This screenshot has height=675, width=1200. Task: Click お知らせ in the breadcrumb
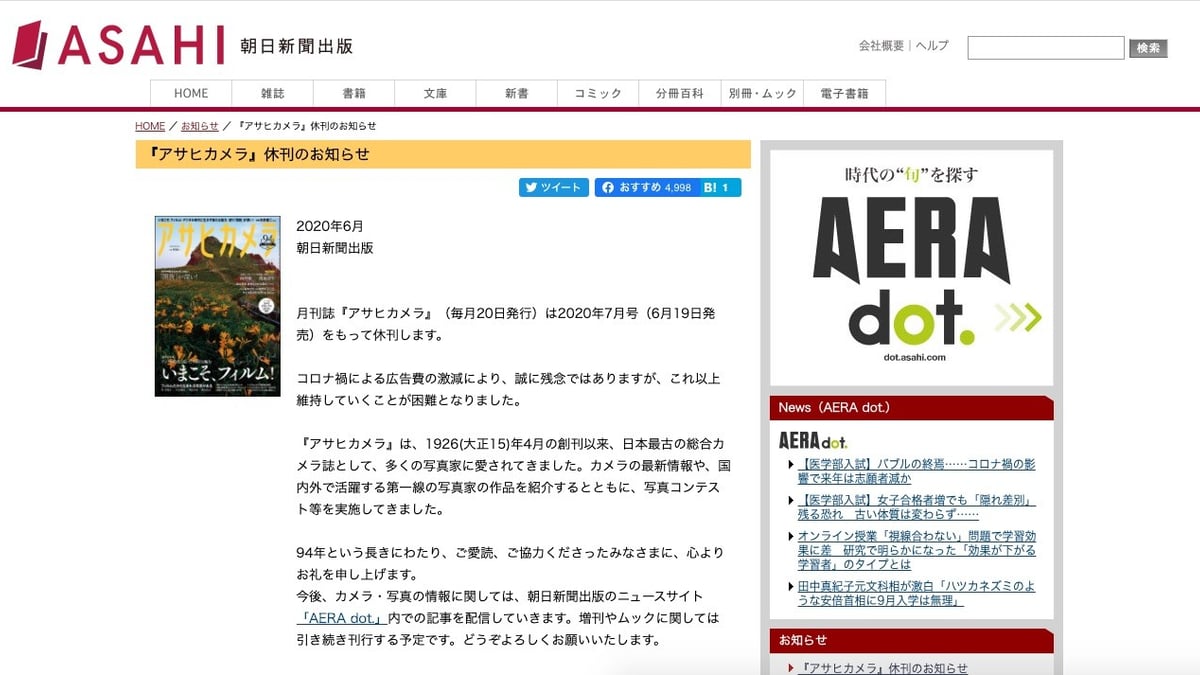199,126
